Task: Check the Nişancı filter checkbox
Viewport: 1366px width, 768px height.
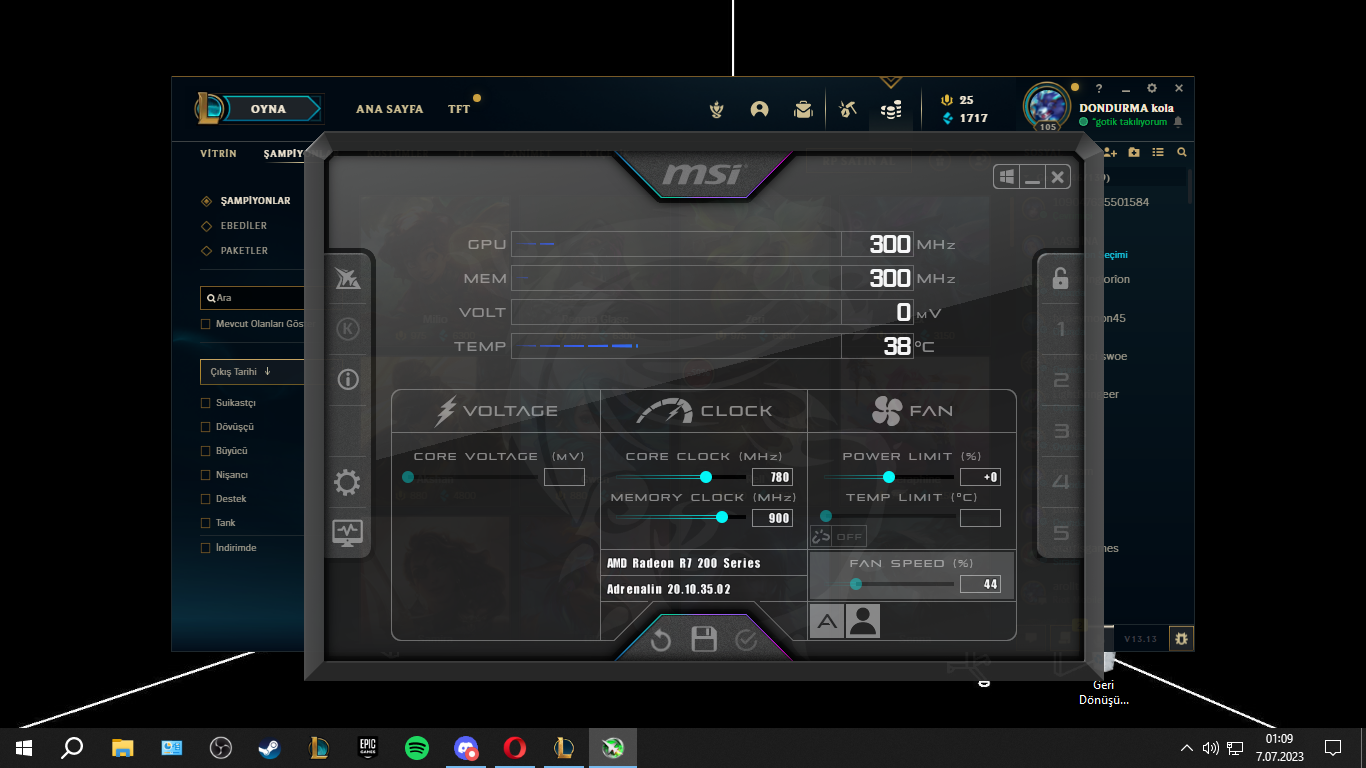Action: point(206,475)
